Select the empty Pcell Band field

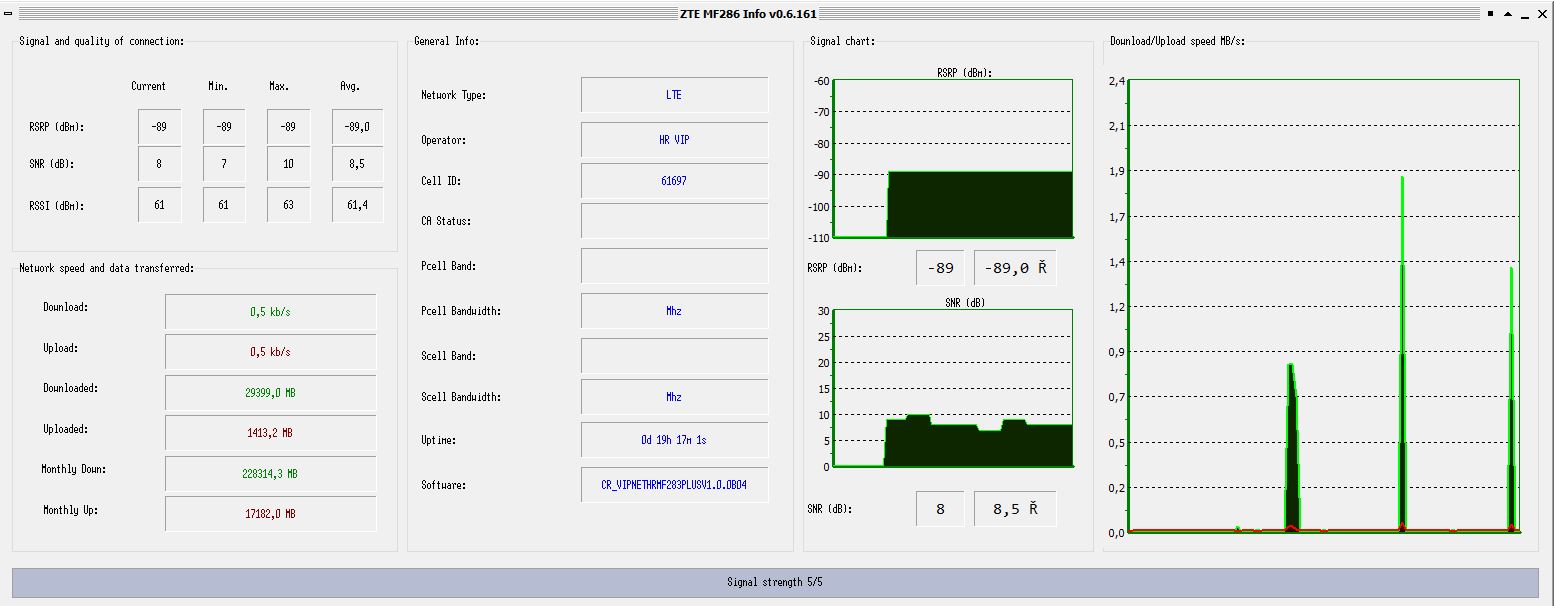(674, 266)
